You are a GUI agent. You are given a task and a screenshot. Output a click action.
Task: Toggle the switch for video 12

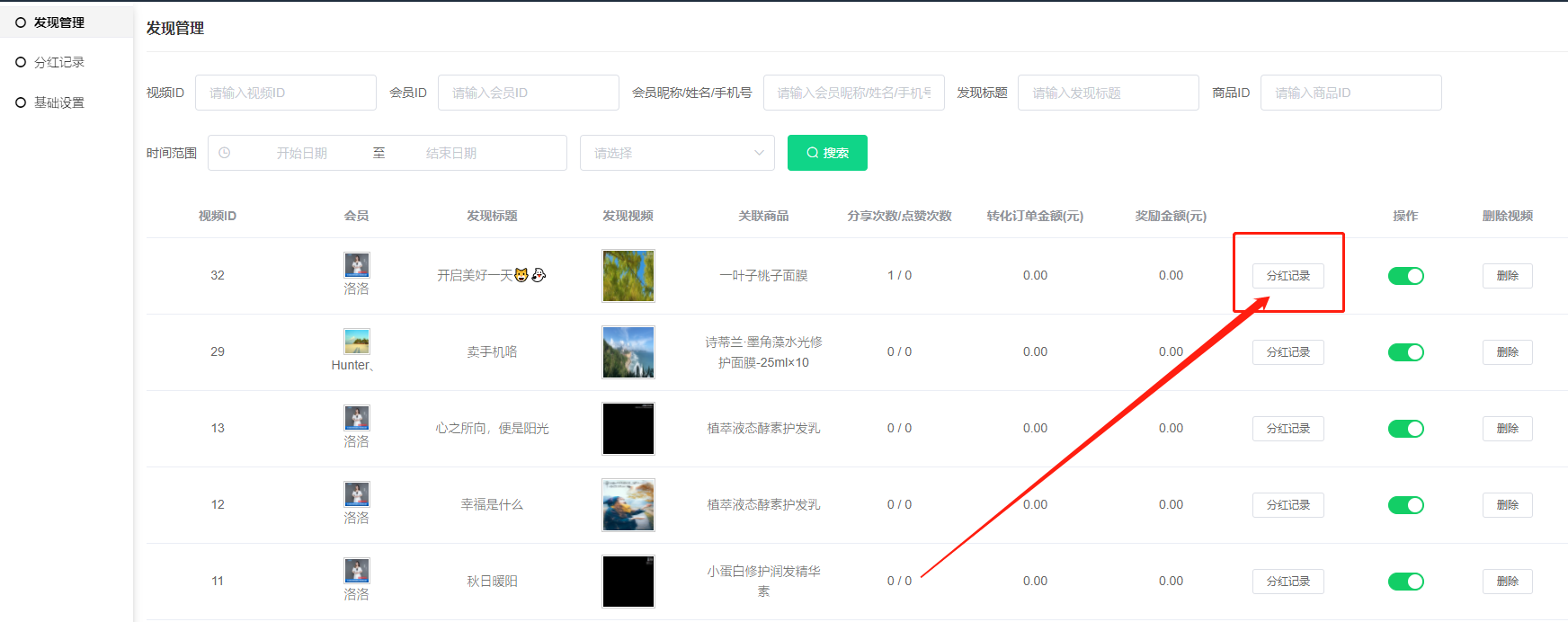(x=1406, y=505)
